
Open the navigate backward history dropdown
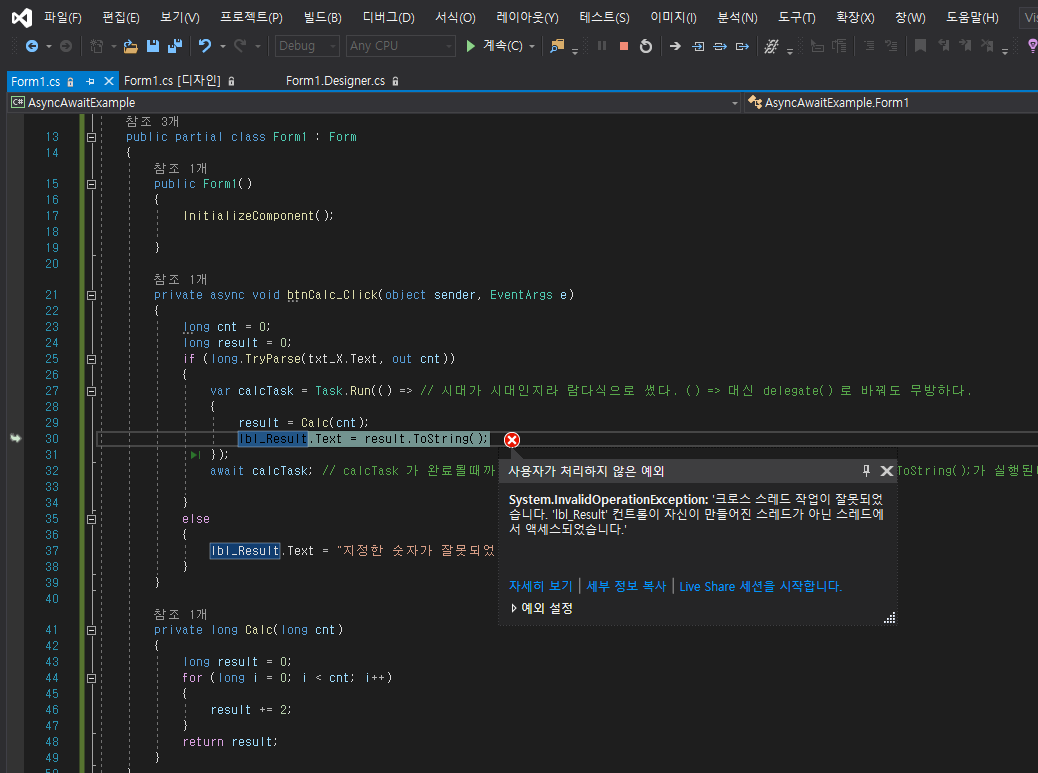pyautogui.click(x=49, y=46)
